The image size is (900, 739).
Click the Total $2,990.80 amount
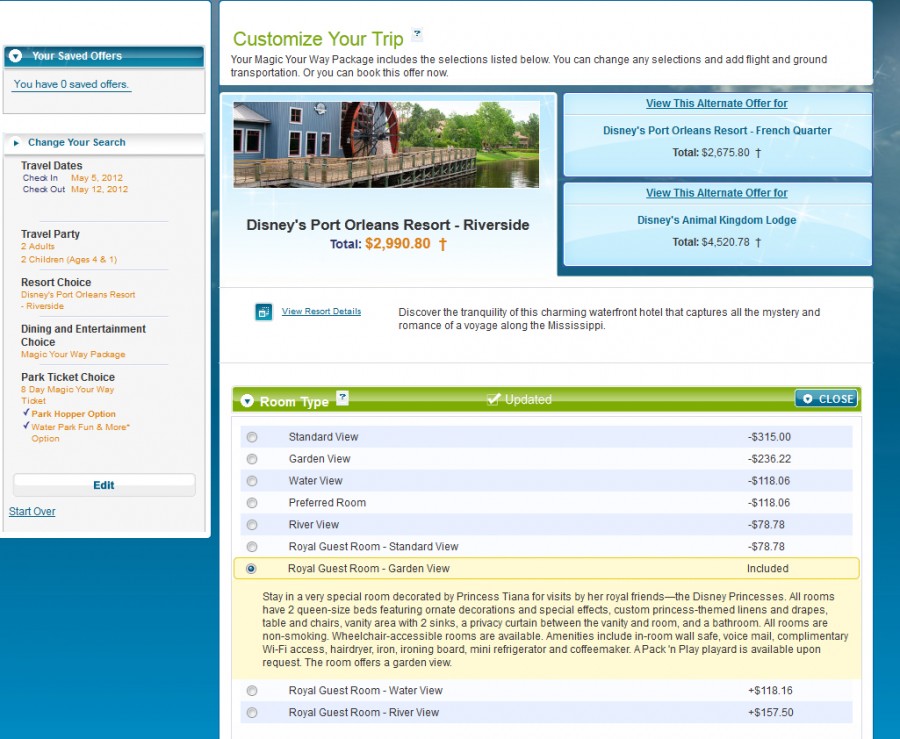tap(397, 244)
